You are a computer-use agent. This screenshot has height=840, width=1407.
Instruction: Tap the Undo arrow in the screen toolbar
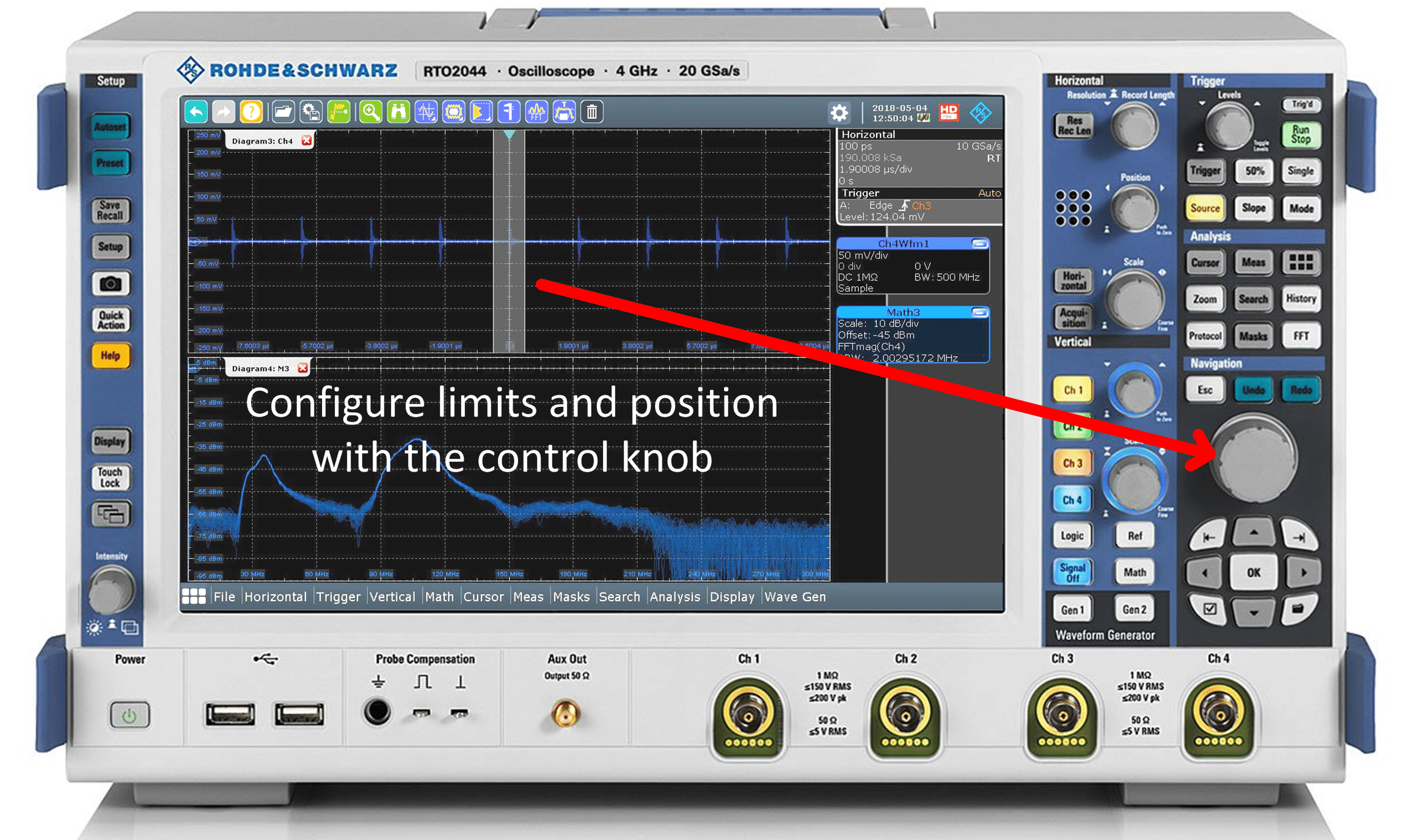(x=196, y=112)
